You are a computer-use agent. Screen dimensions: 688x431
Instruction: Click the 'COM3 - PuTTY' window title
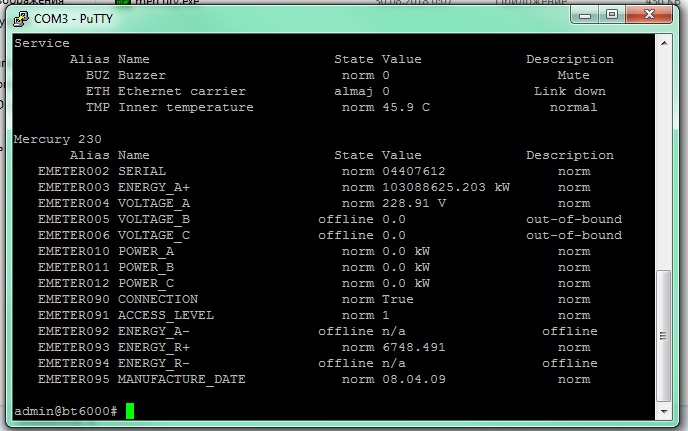pos(73,19)
